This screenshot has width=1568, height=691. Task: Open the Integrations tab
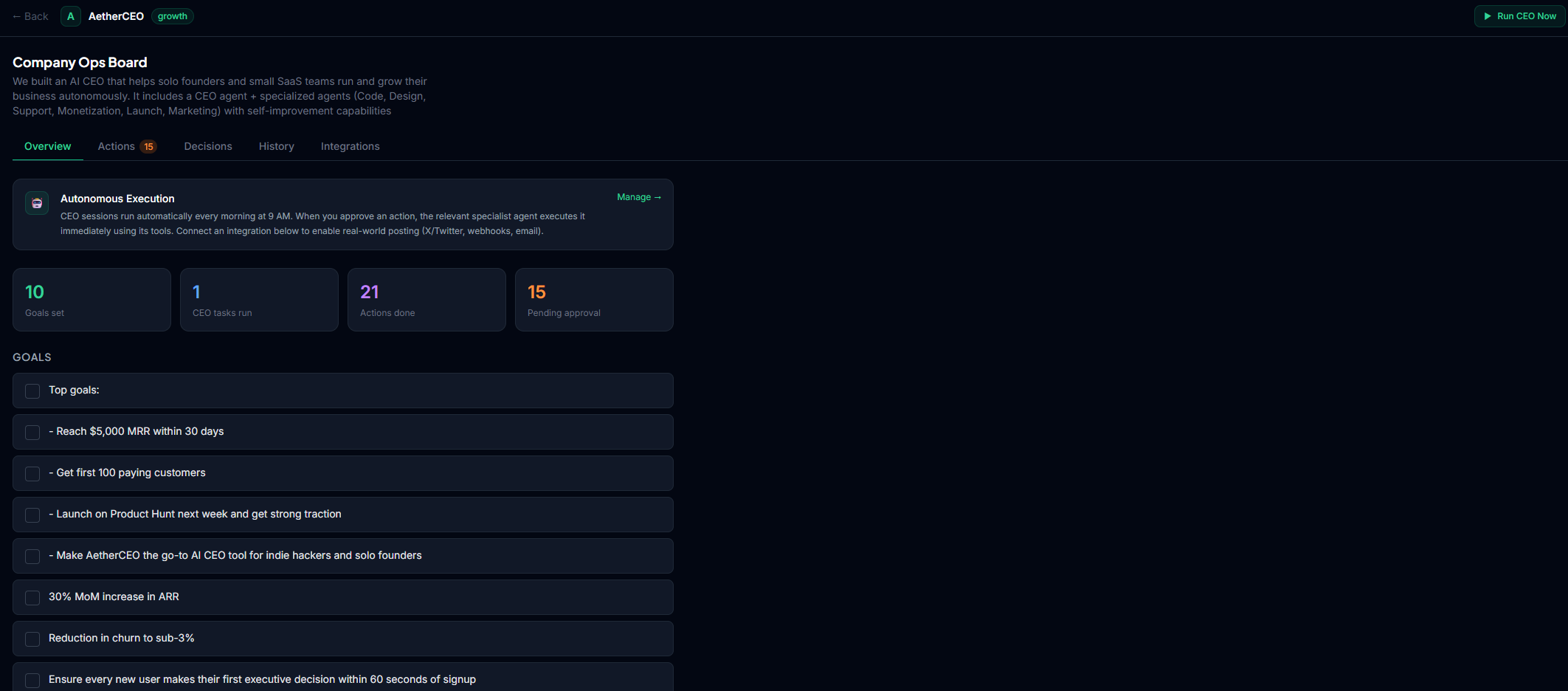click(x=350, y=146)
